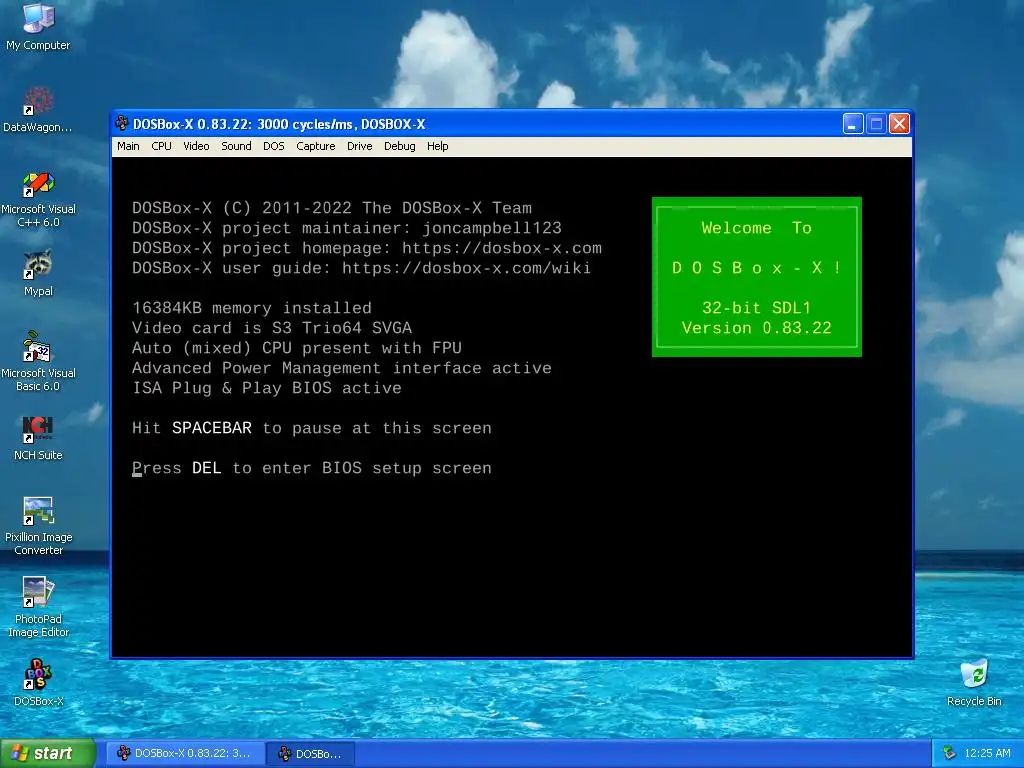The width and height of the screenshot is (1024, 768).
Task: Switch to second DOSBo... taskbar button
Action: [312, 753]
